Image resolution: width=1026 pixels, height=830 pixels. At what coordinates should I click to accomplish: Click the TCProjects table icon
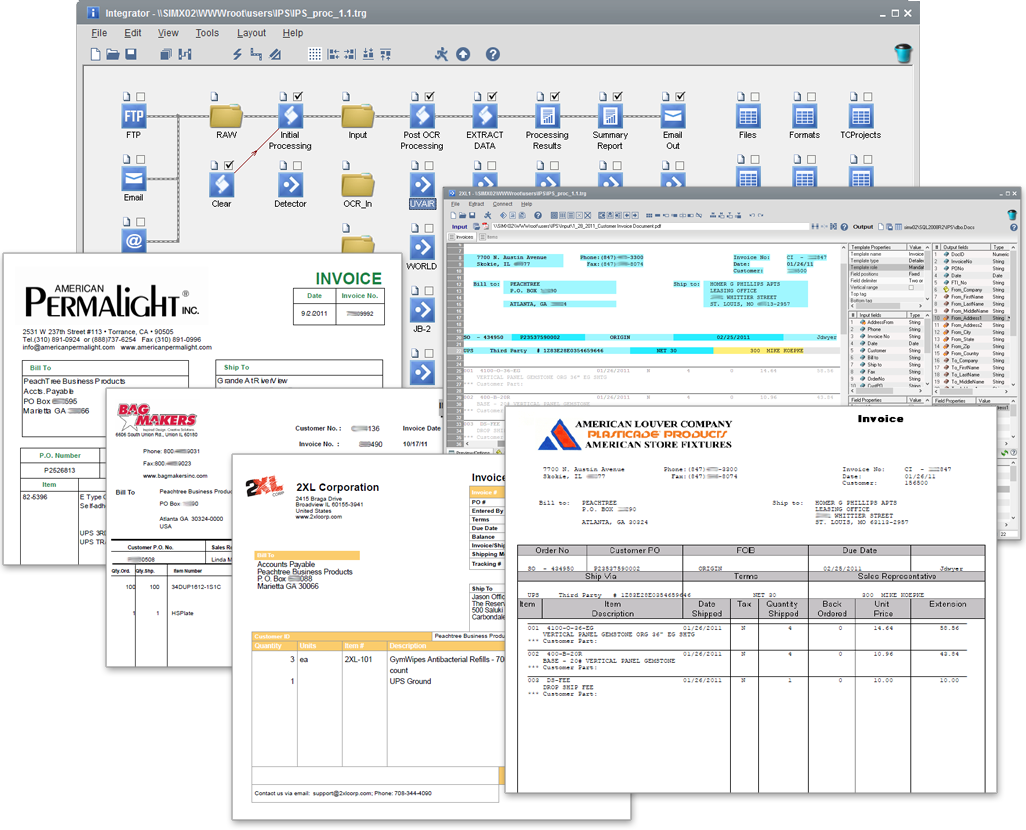(x=860, y=116)
